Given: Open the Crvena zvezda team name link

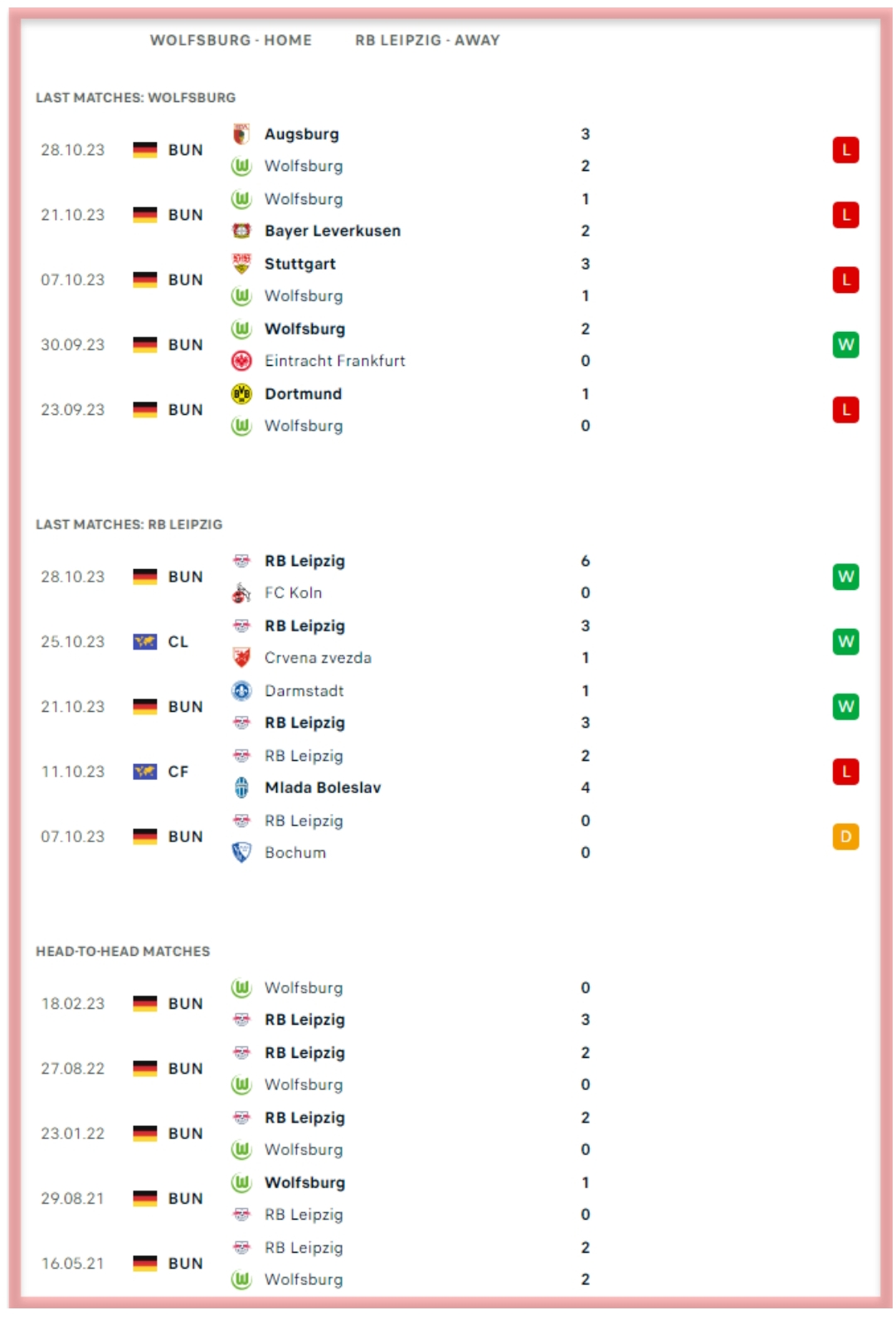Looking at the screenshot, I should tap(318, 658).
